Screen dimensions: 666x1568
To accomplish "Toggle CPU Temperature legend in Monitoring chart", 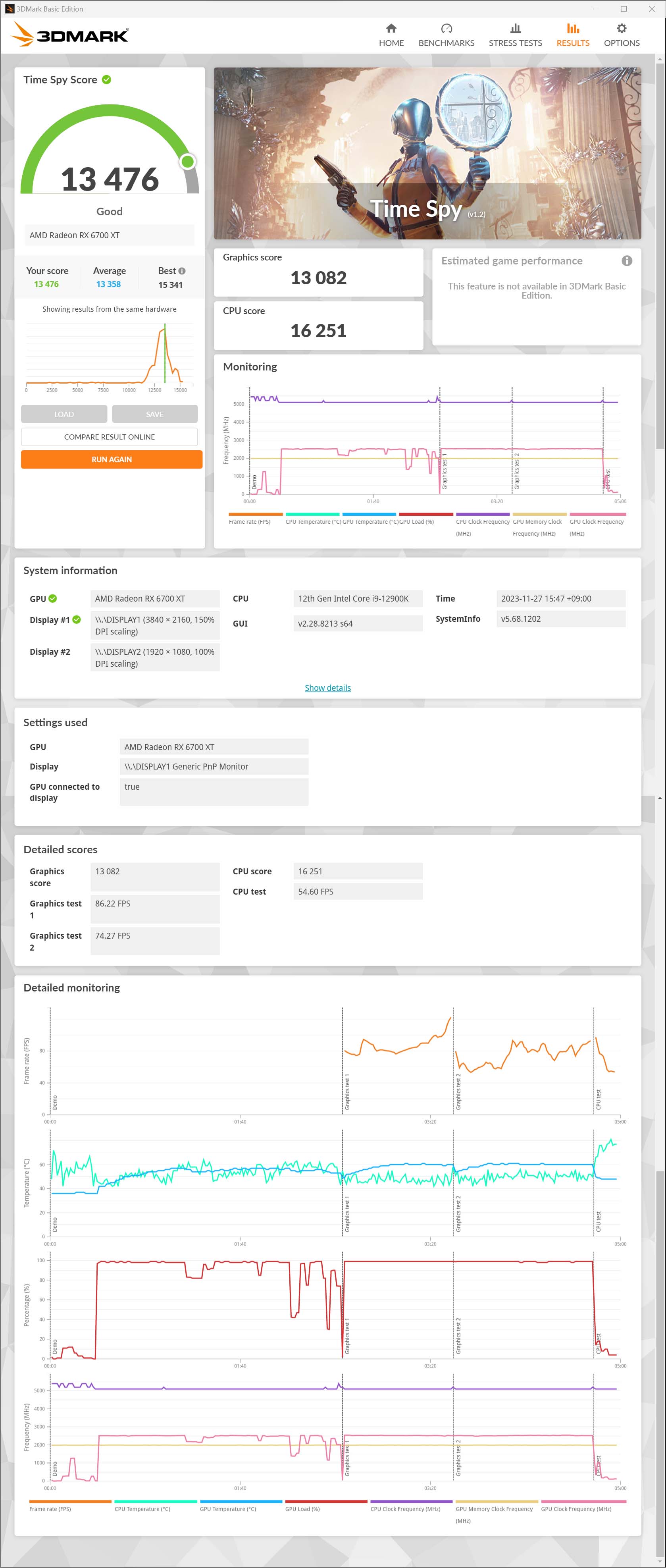I will click(313, 519).
